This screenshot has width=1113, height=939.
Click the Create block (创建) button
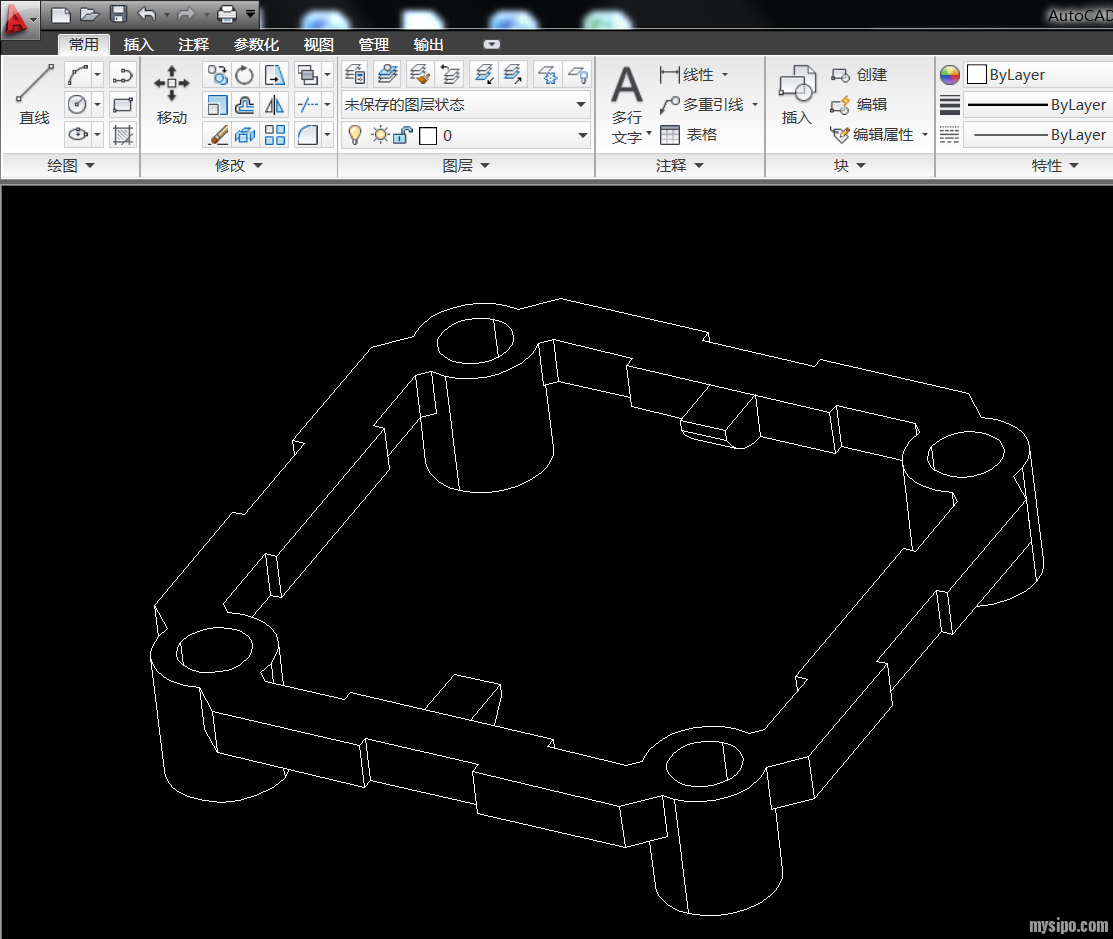click(860, 75)
